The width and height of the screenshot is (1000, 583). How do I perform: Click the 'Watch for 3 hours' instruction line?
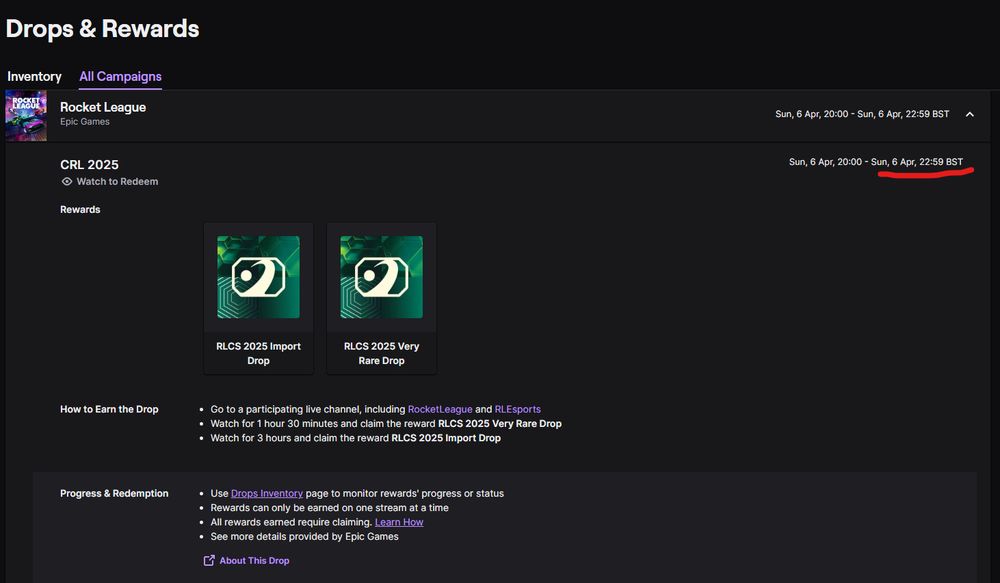pyautogui.click(x=355, y=438)
